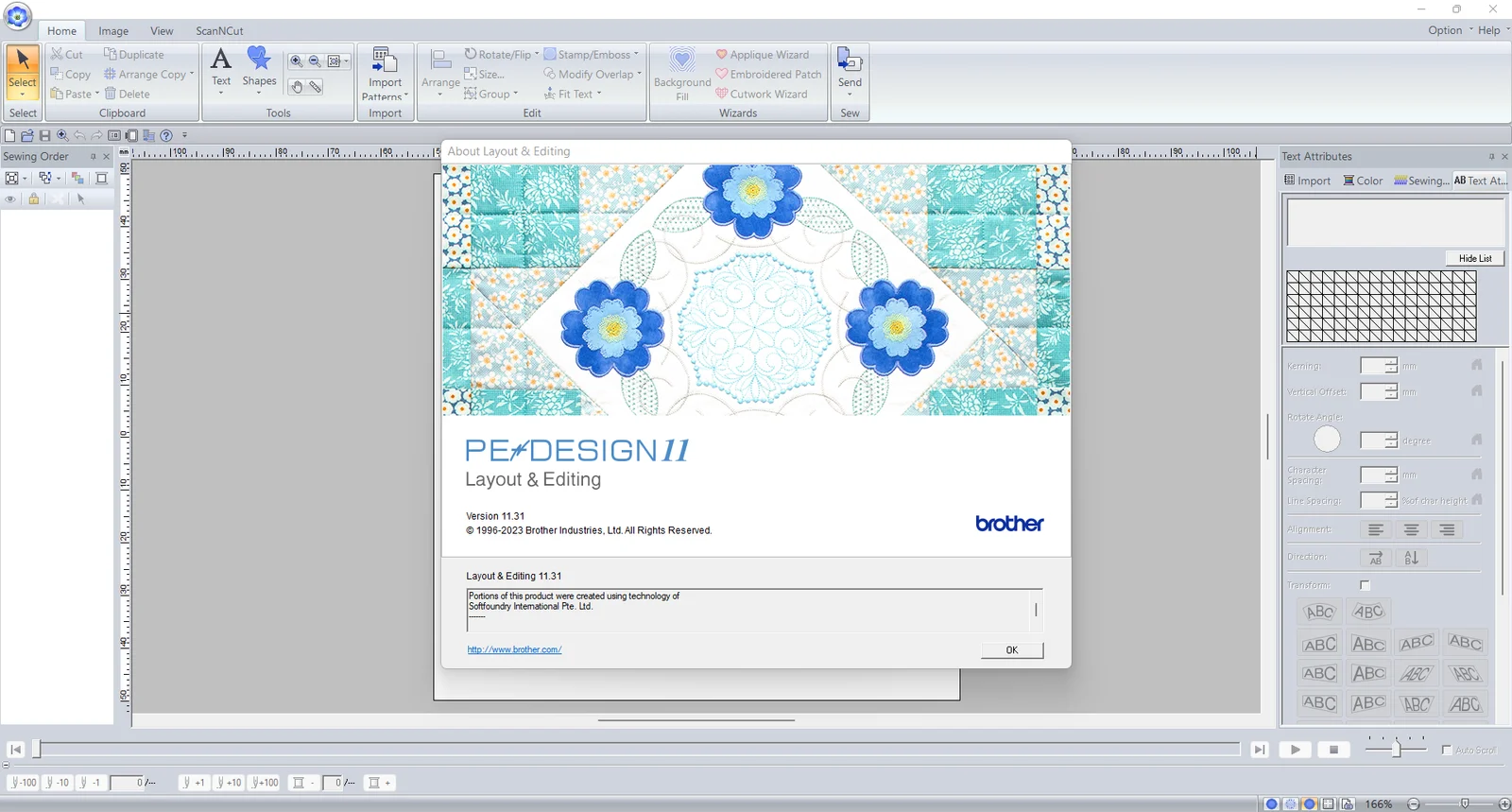Click the Hide List button

coord(1475,258)
